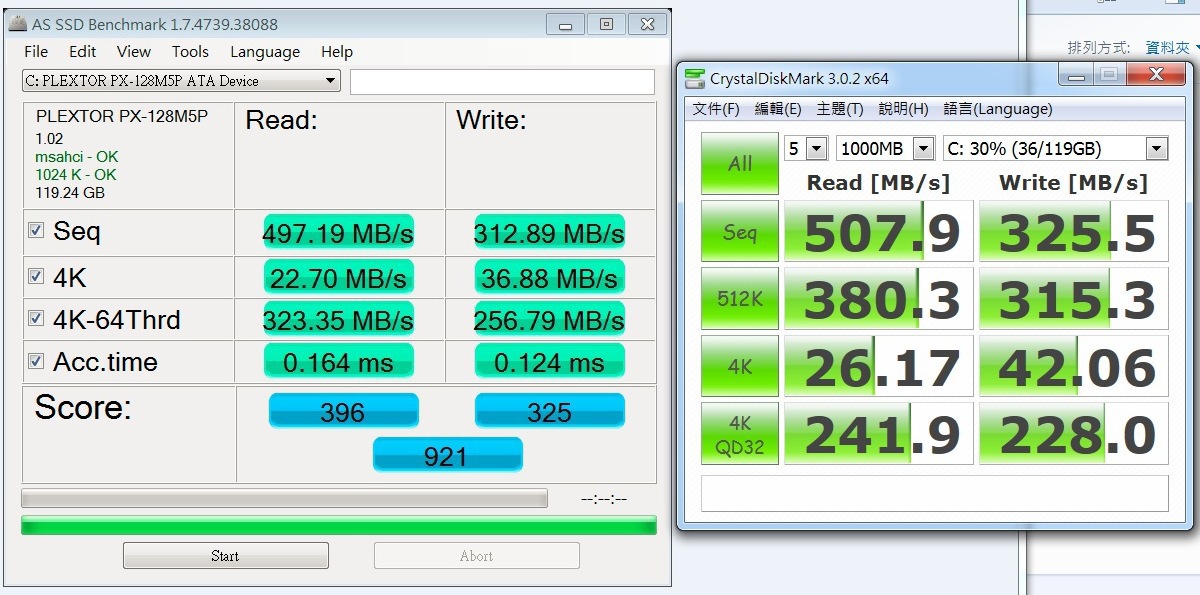Click the read access time 0.164 ms
1200x595 pixels.
pos(339,362)
